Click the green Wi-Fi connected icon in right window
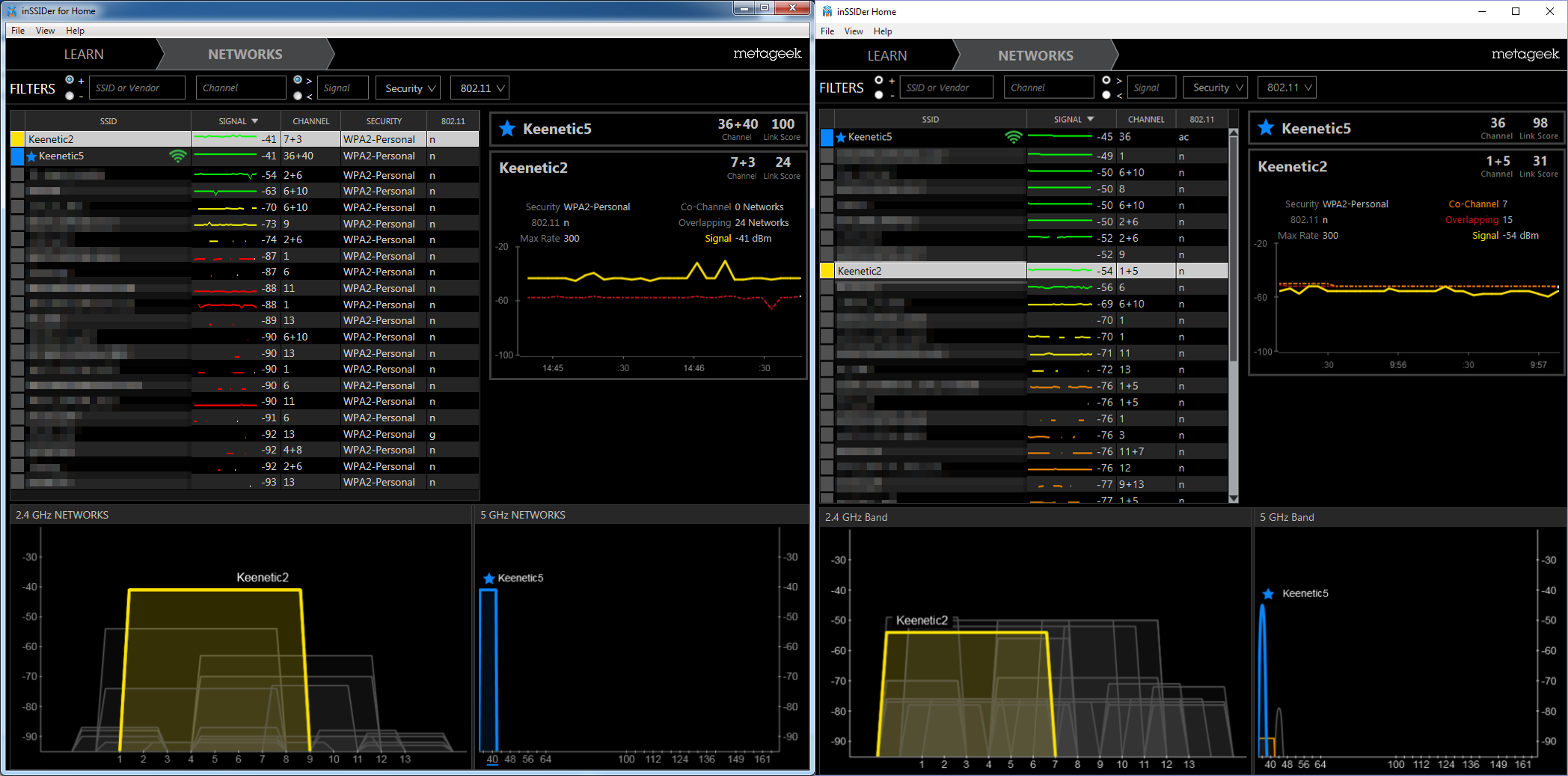 point(1013,137)
